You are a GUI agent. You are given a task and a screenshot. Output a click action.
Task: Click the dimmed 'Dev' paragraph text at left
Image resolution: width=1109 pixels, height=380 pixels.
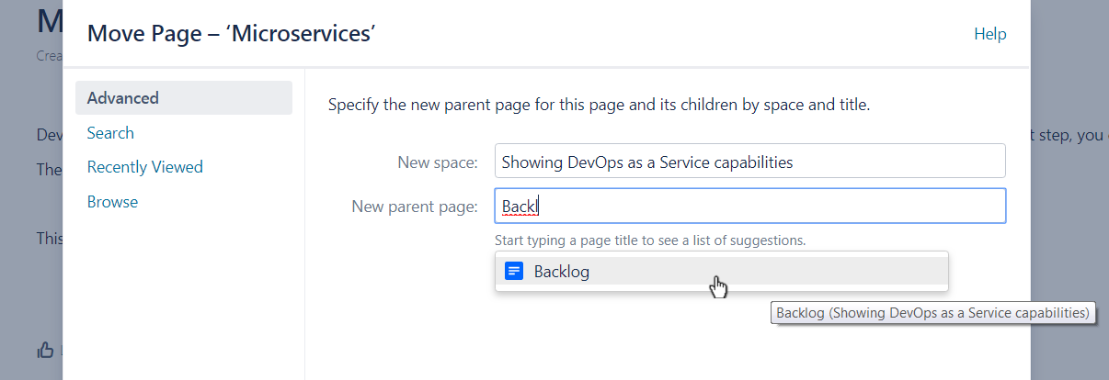click(50, 134)
